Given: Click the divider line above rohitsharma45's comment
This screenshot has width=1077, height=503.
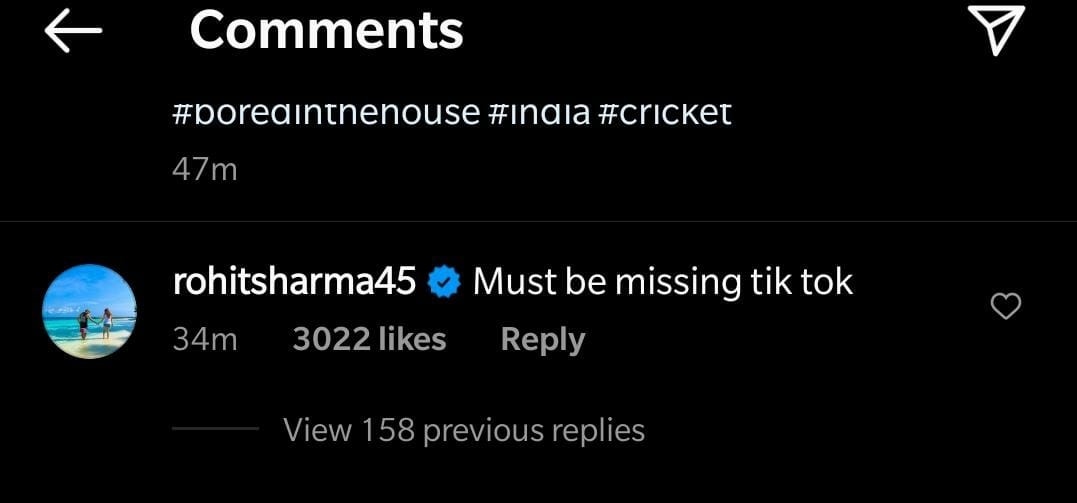Looking at the screenshot, I should (x=538, y=220).
